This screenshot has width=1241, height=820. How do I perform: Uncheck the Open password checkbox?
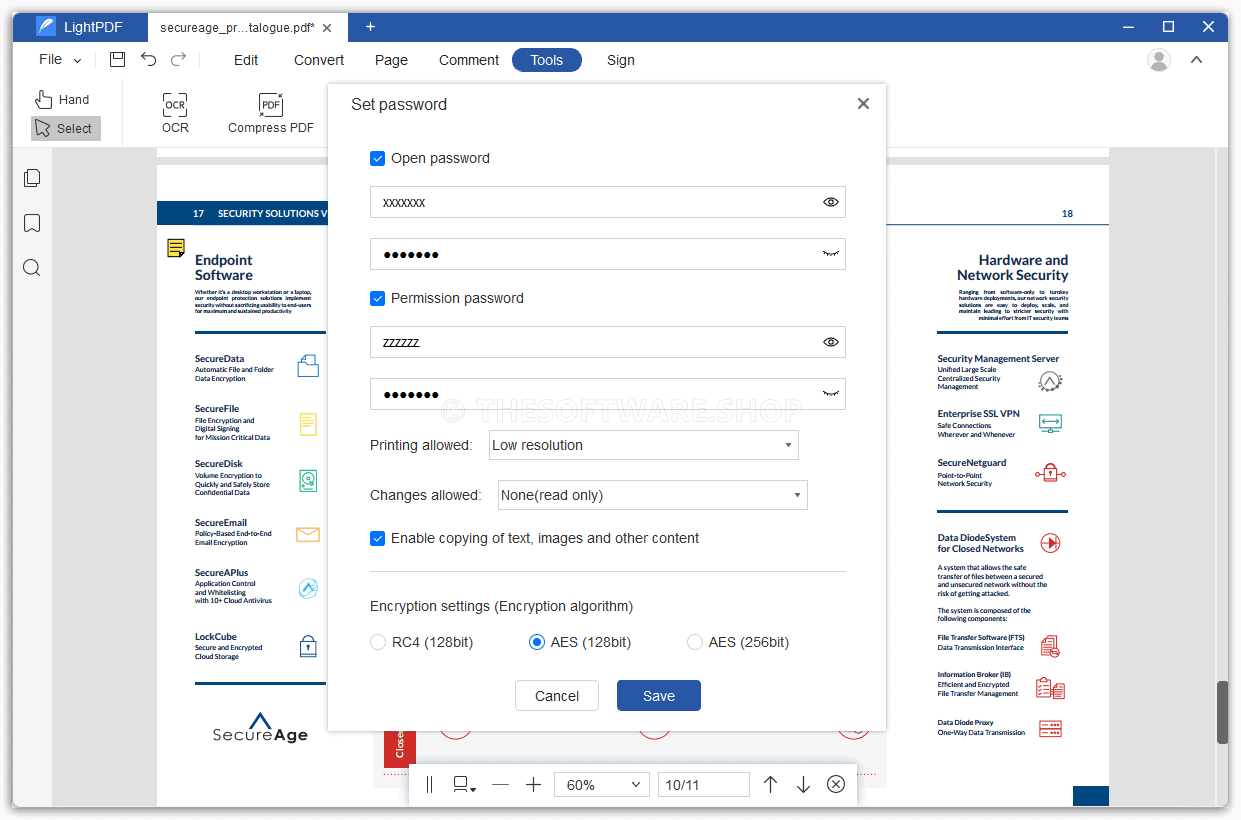pos(377,158)
